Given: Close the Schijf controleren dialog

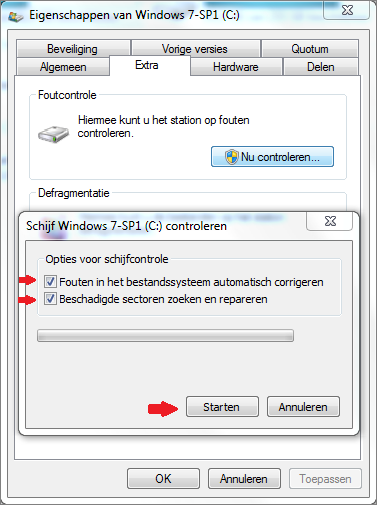Looking at the screenshot, I should point(330,221).
